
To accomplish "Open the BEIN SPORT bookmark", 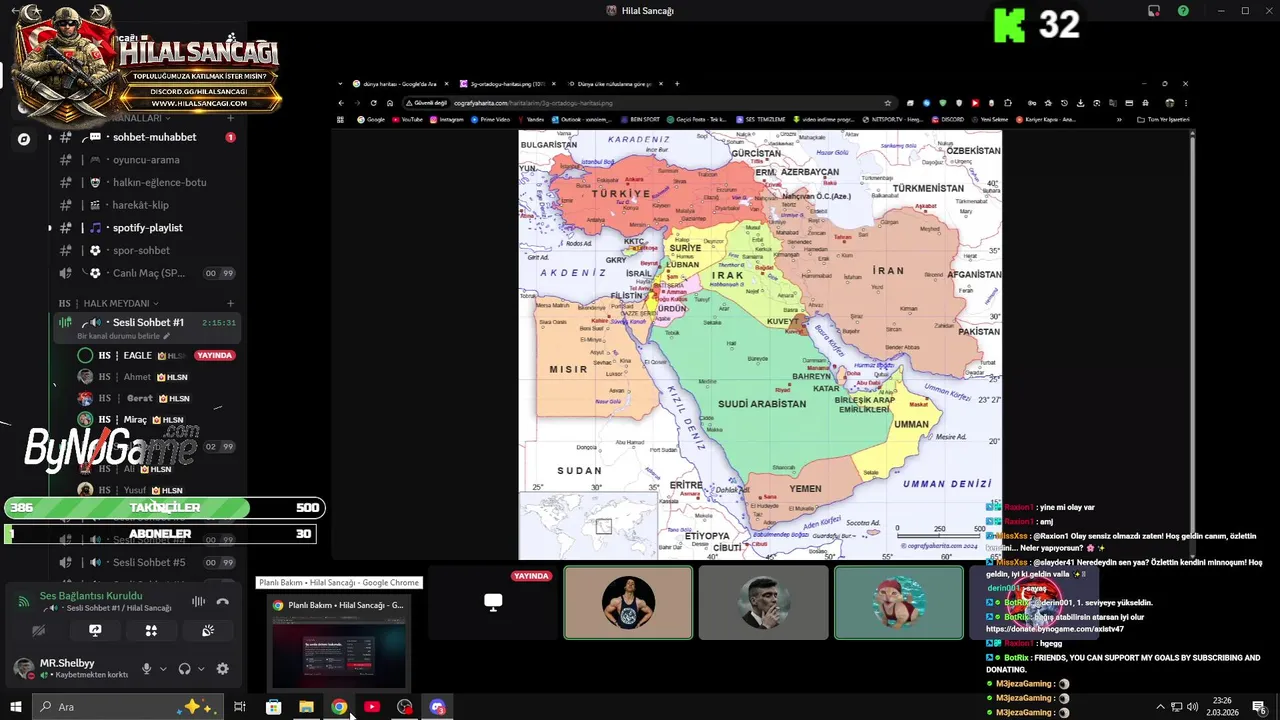I will pos(640,119).
